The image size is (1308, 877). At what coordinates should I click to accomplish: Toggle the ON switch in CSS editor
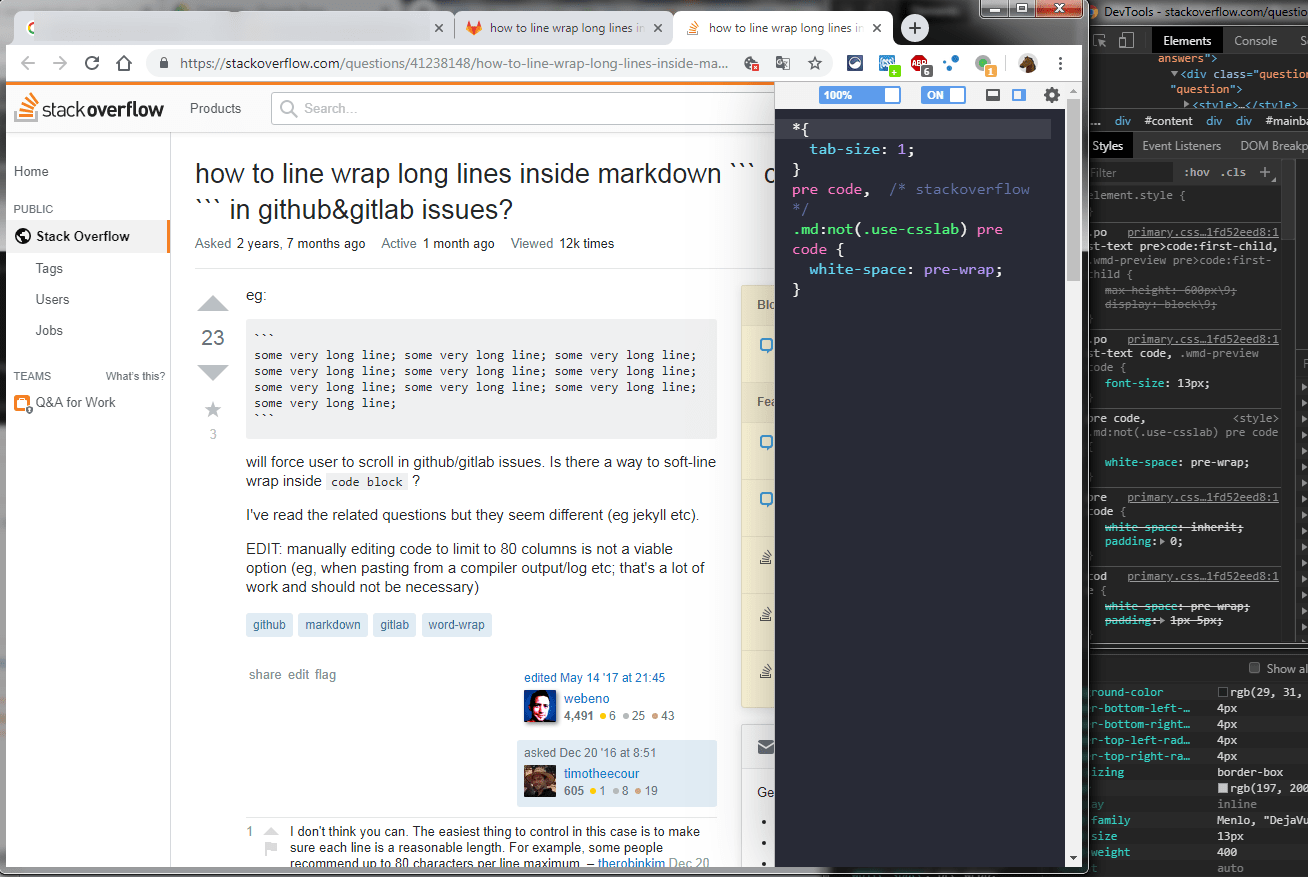click(x=945, y=95)
